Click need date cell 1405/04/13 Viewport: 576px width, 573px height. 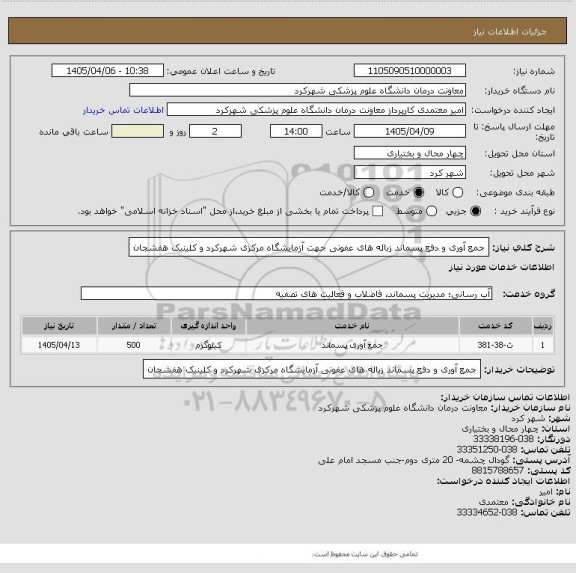coord(59,345)
